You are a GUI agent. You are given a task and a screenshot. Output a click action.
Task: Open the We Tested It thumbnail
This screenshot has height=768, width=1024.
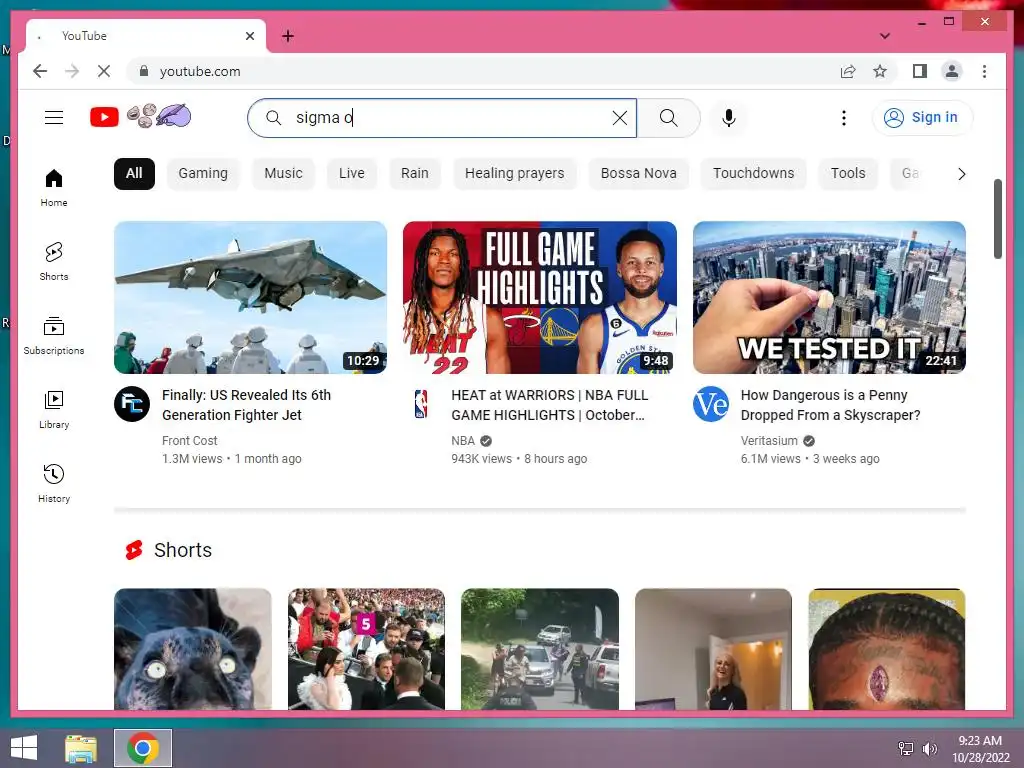(829, 297)
